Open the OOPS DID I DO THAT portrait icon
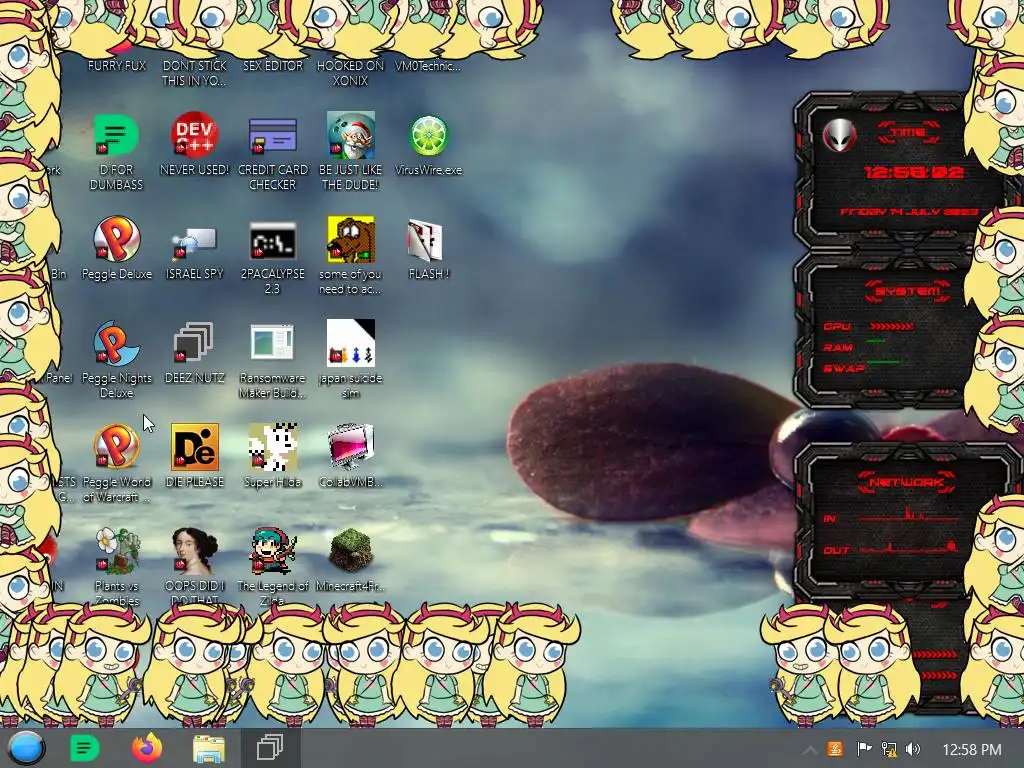 195,551
